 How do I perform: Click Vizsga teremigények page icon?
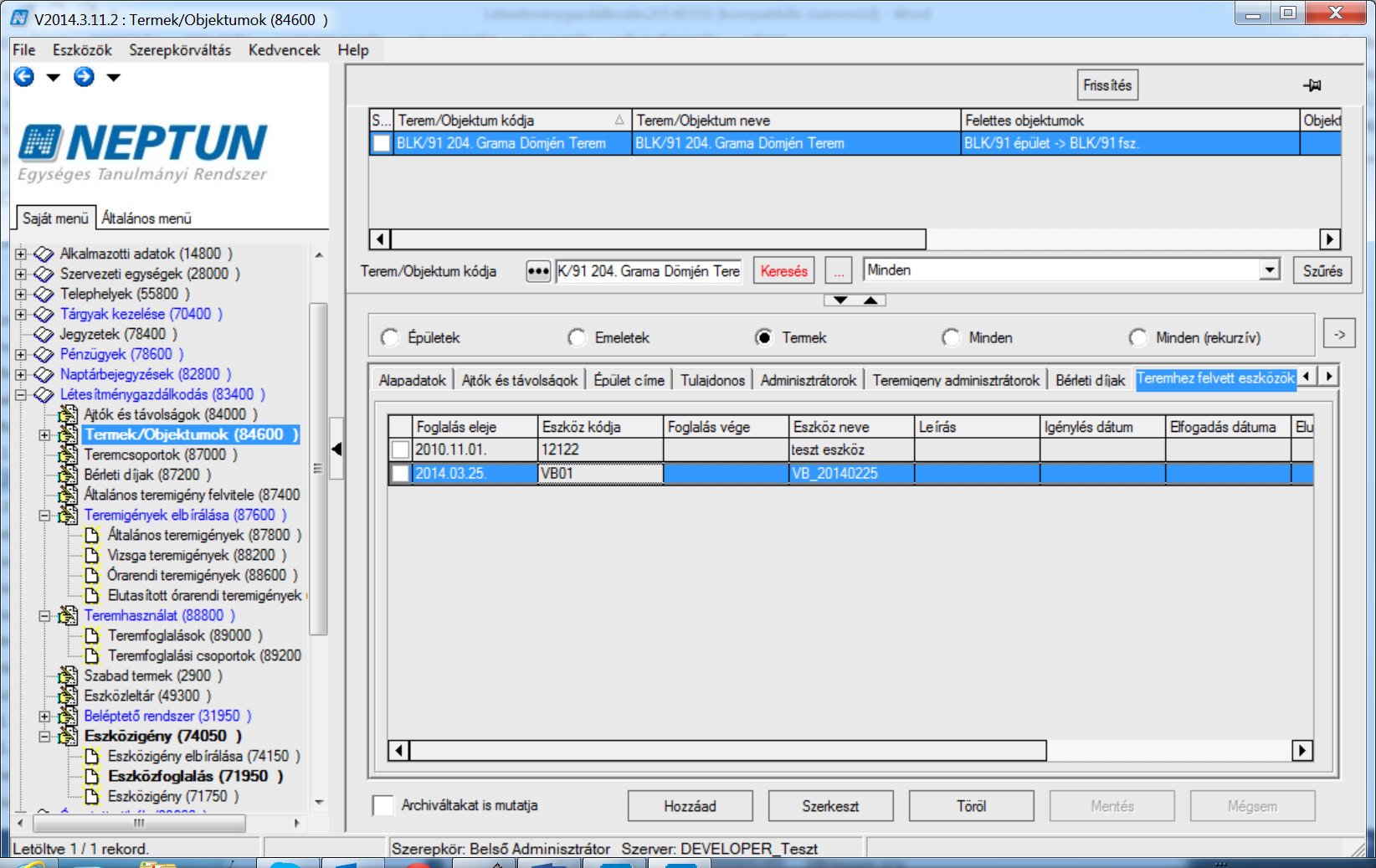93,555
